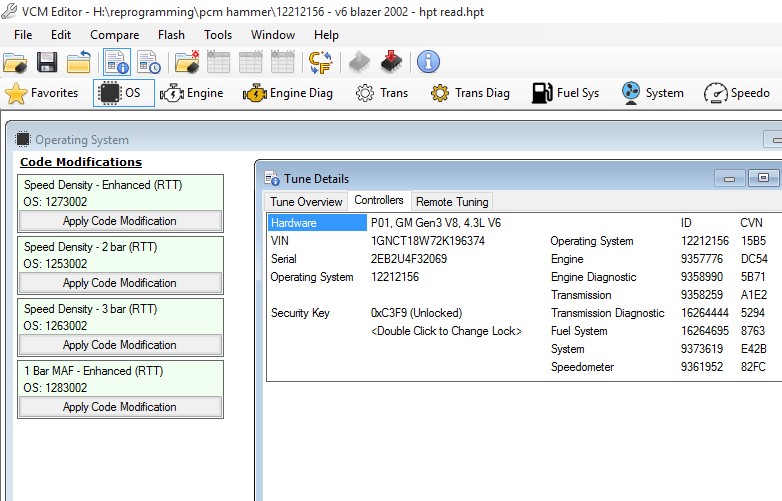The height and width of the screenshot is (501, 782).
Task: Click the OS: 1283002 label
Action: 55,388
